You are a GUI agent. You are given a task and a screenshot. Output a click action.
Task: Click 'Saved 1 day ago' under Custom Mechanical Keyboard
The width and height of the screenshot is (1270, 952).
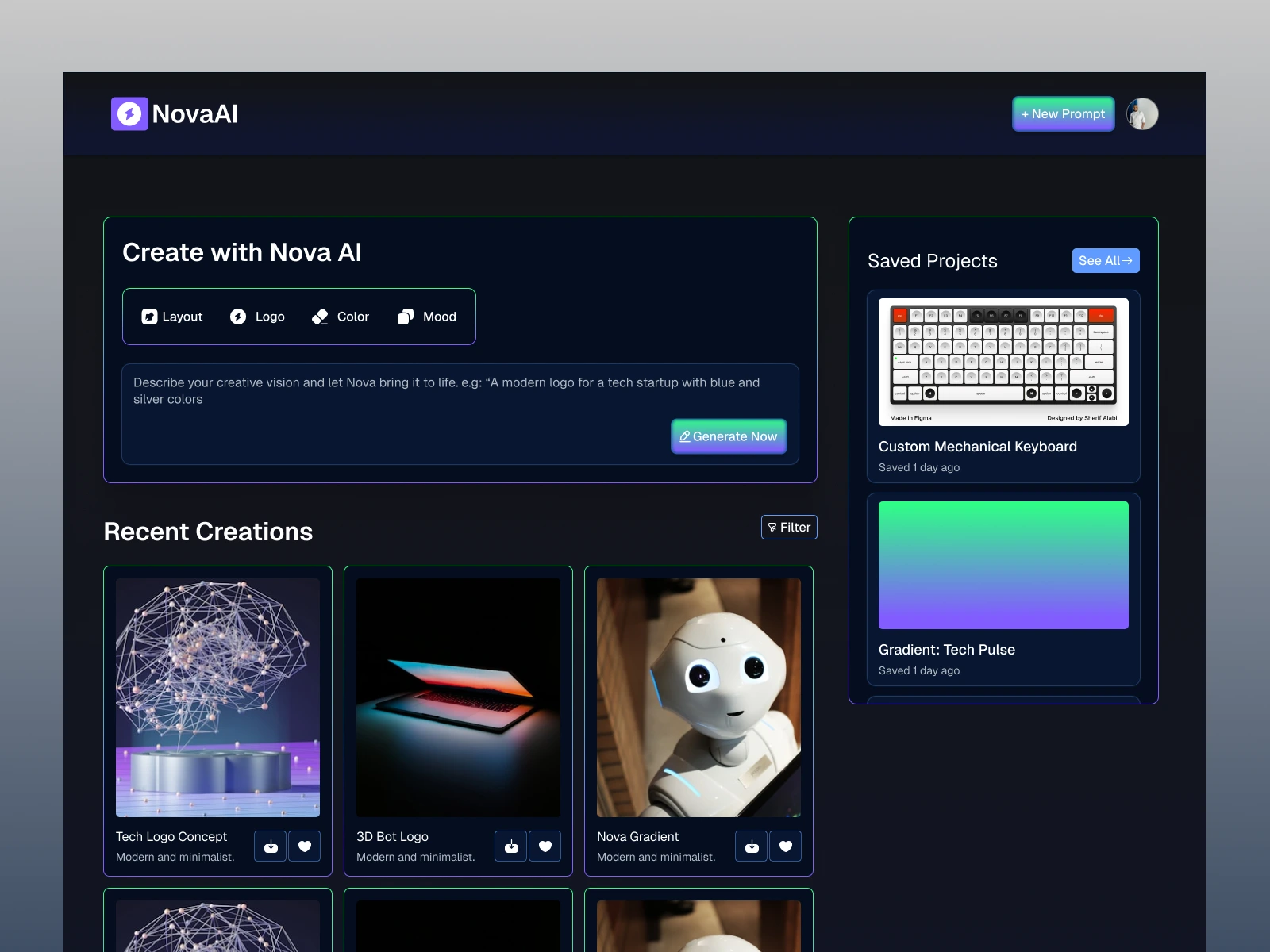coord(919,467)
